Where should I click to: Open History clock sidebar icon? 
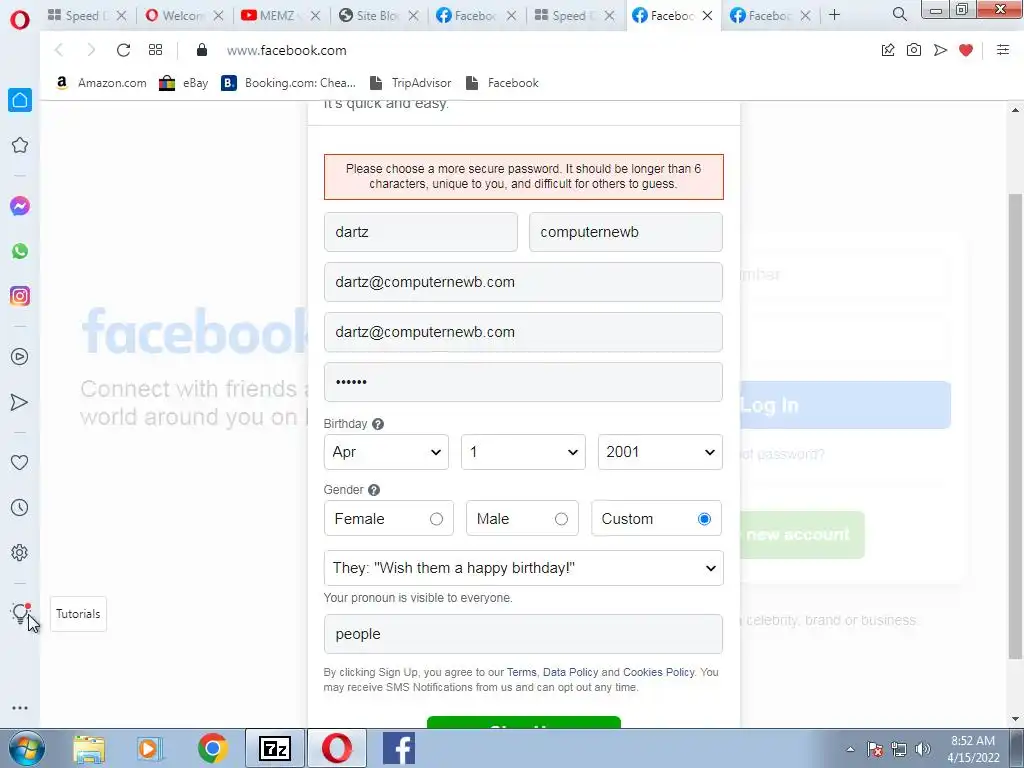[20, 507]
